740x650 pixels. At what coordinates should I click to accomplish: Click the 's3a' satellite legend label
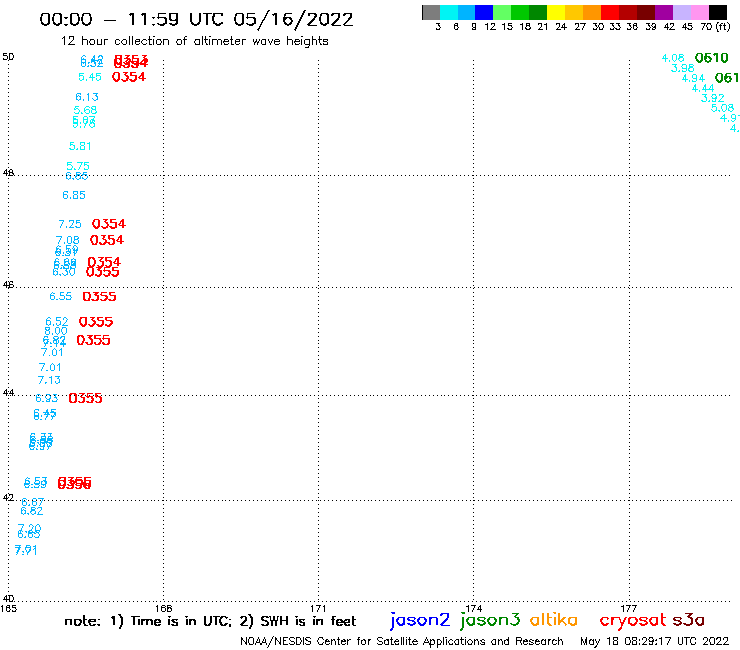[688, 620]
